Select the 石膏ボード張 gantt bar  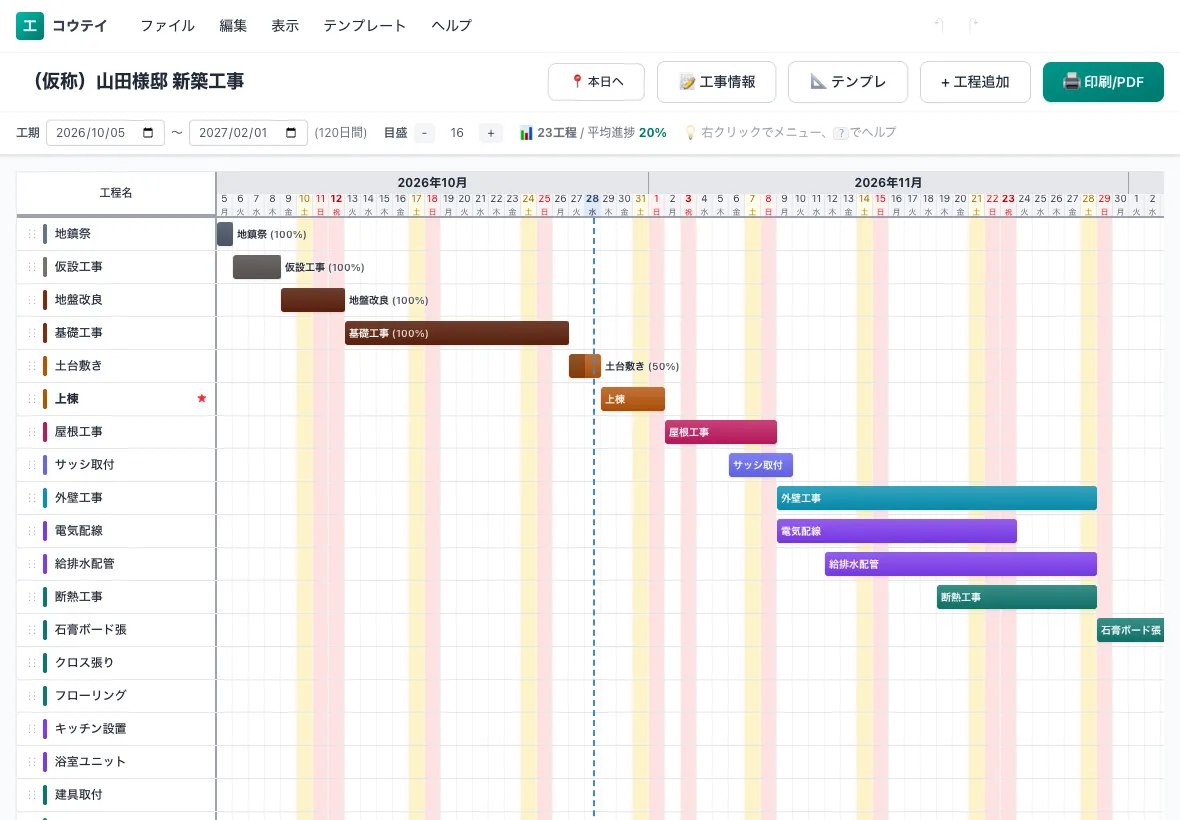[1130, 630]
